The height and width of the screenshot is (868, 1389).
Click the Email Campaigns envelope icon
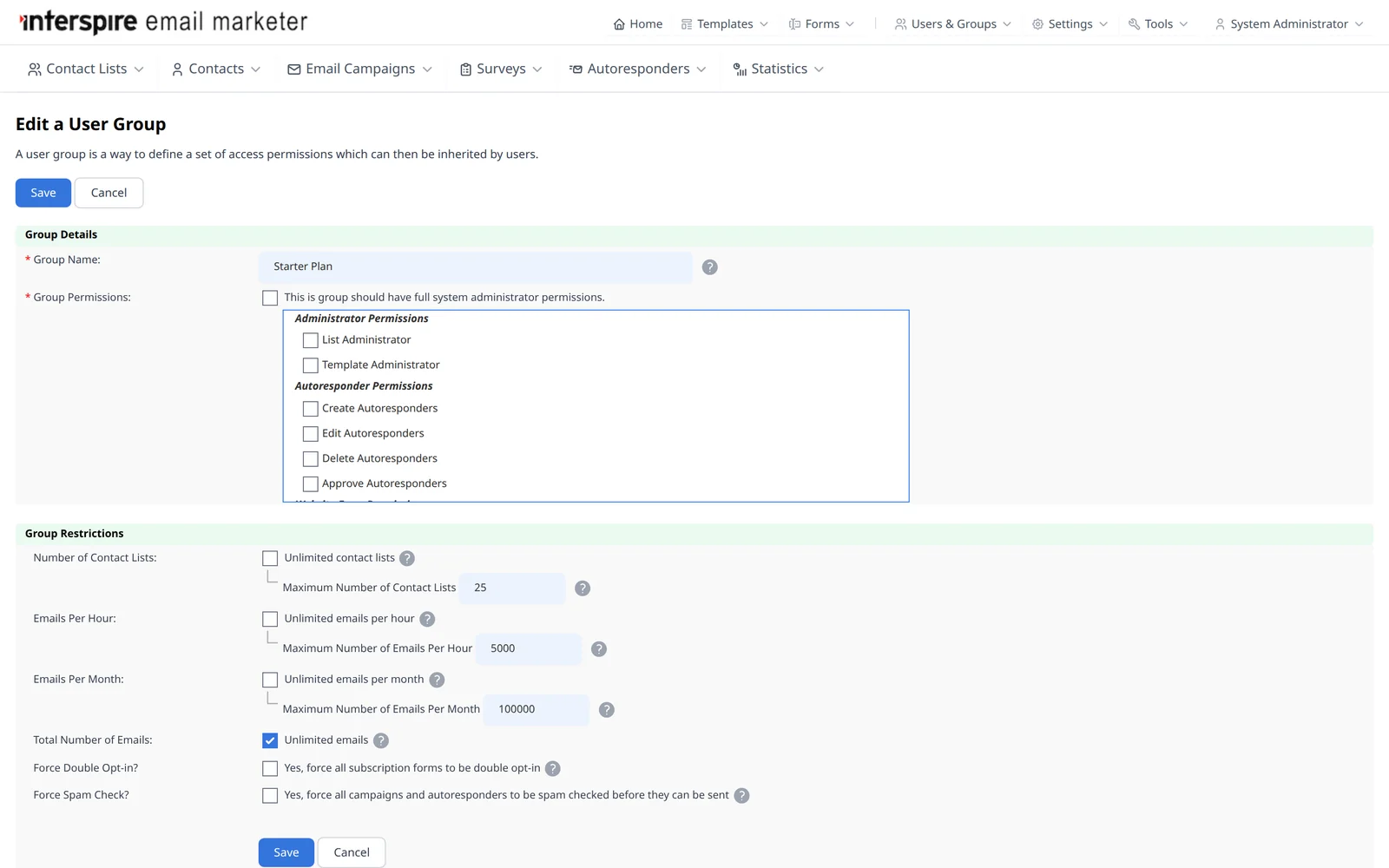(294, 69)
